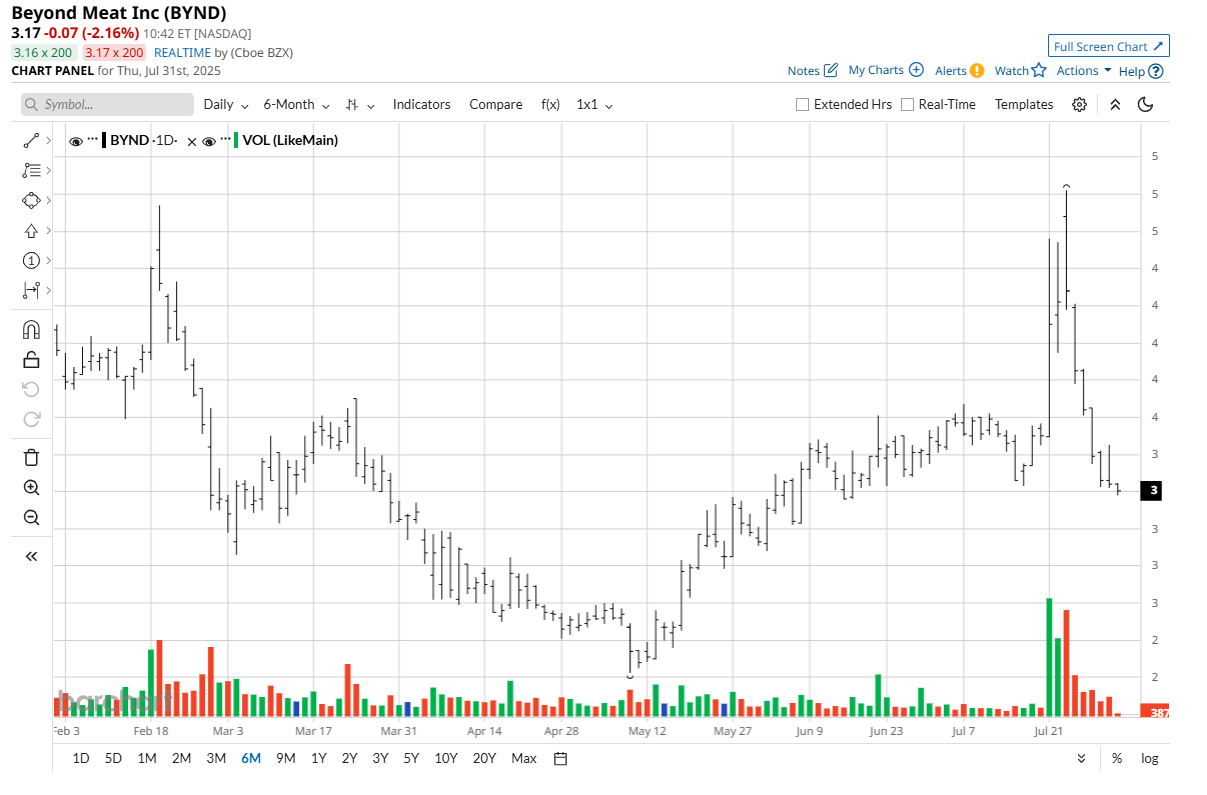Expand the measure tool options
The height and width of the screenshot is (795, 1207).
pyautogui.click(x=47, y=291)
